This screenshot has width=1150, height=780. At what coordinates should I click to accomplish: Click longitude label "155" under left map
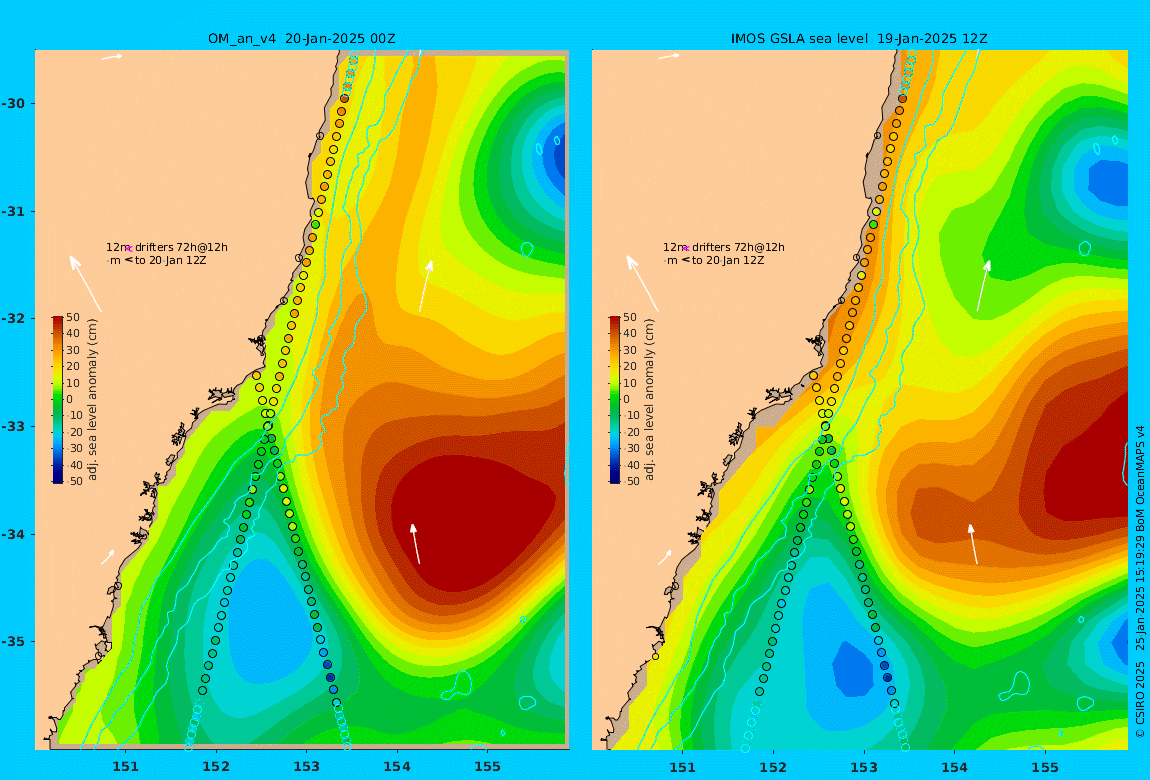pyautogui.click(x=488, y=767)
